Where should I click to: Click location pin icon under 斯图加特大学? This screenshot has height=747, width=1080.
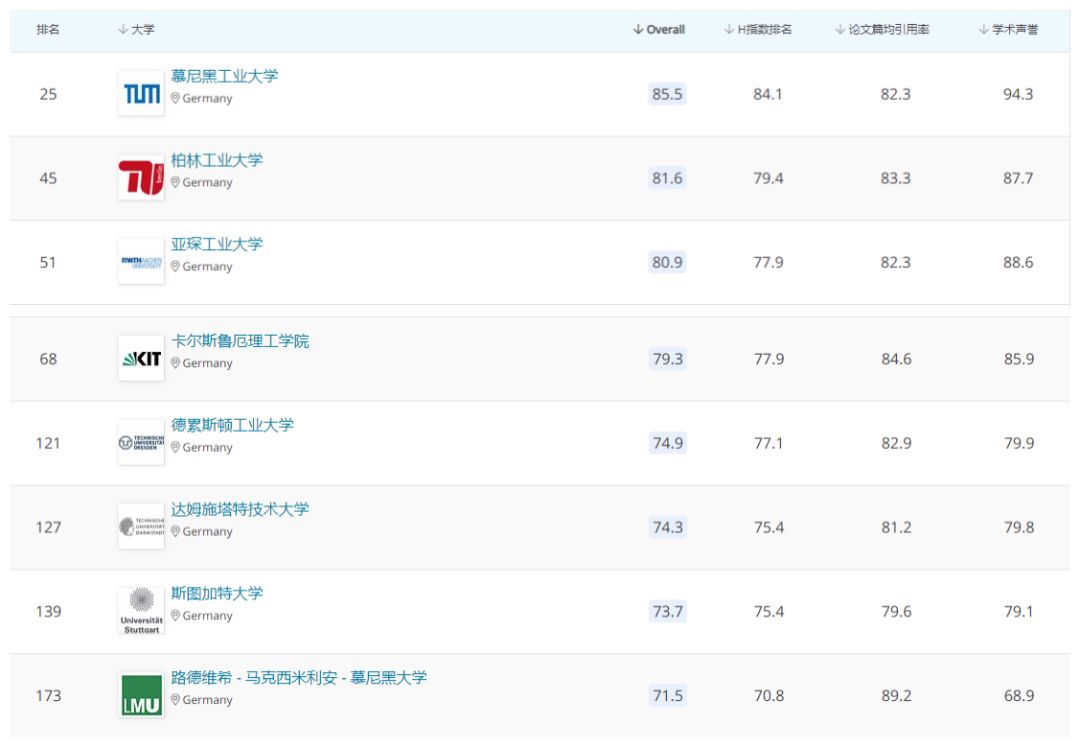click(x=175, y=616)
